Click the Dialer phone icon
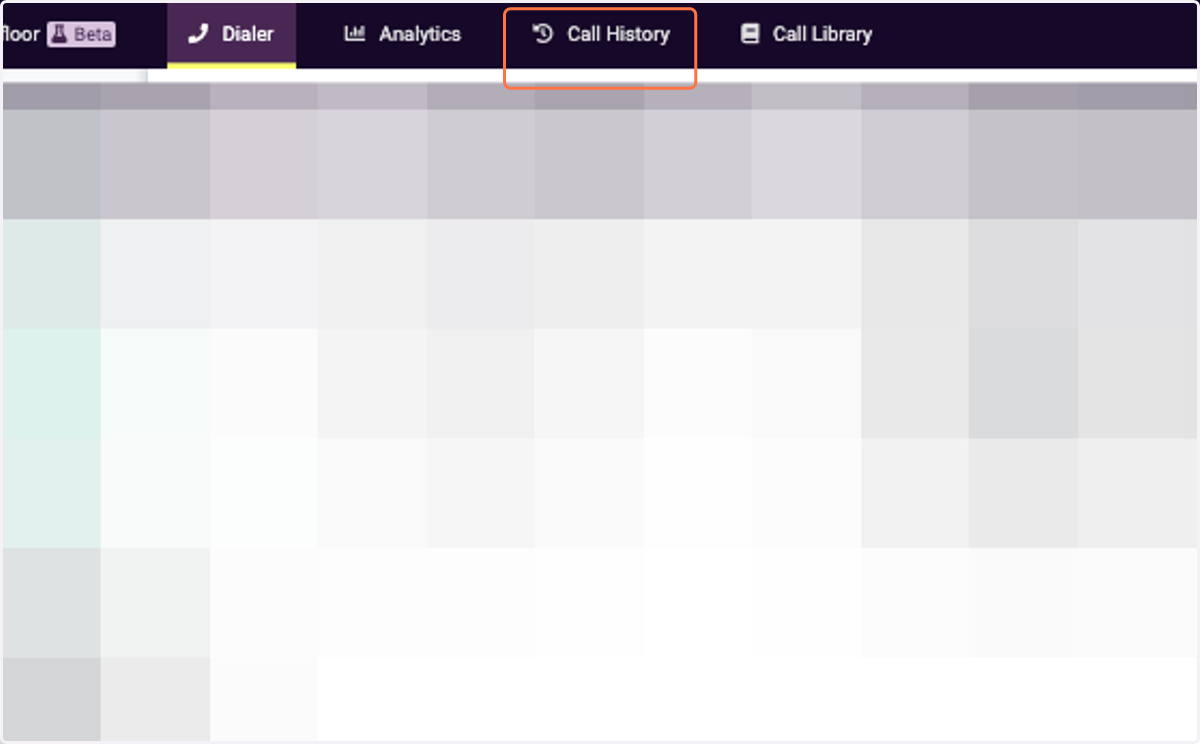The height and width of the screenshot is (744, 1200). click(x=198, y=34)
